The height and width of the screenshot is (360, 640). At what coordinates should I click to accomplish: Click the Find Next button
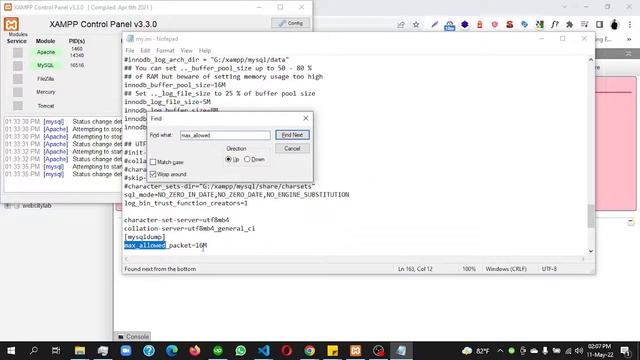tap(292, 135)
